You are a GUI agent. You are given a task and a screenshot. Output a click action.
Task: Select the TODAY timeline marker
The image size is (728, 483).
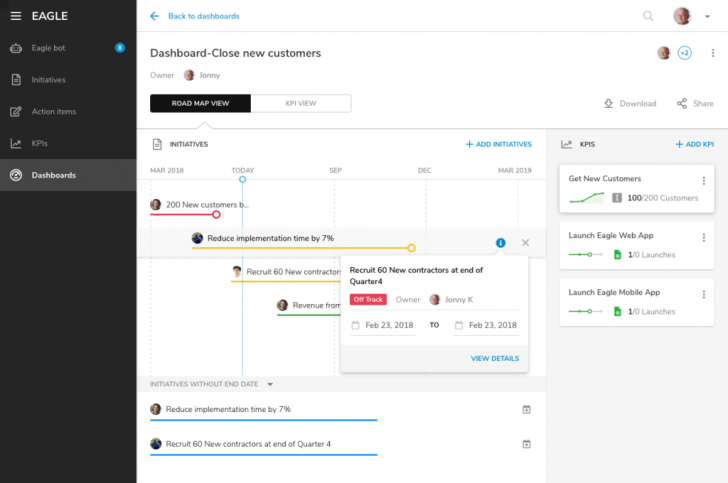pos(242,179)
